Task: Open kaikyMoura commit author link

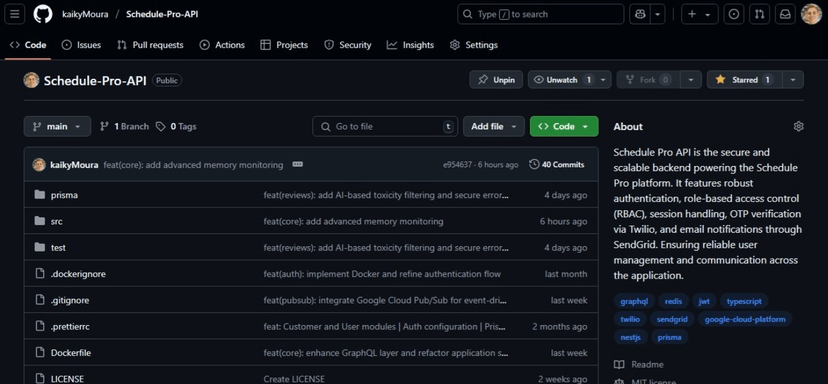Action: 74,165
